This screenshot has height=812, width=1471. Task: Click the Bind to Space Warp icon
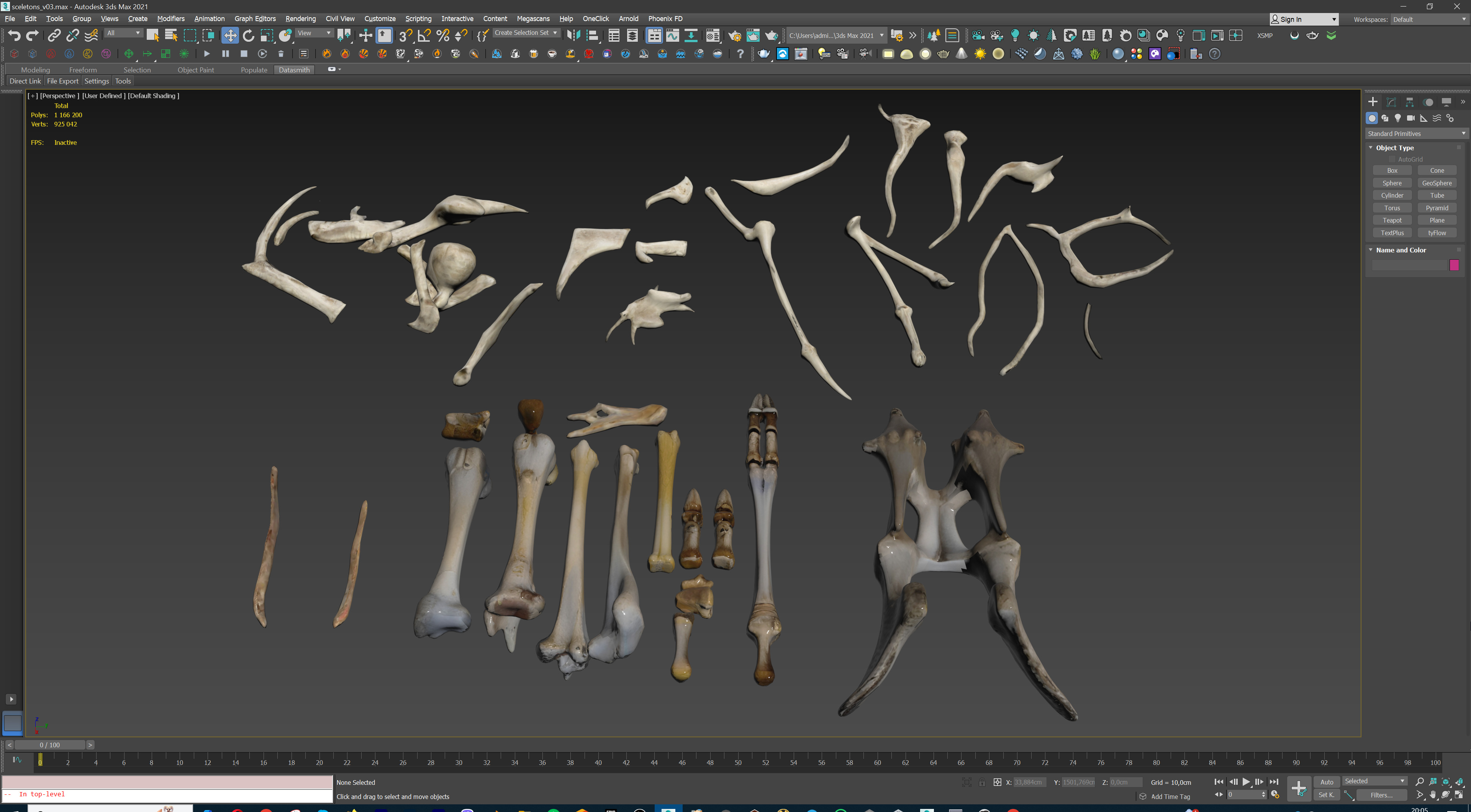(x=92, y=35)
